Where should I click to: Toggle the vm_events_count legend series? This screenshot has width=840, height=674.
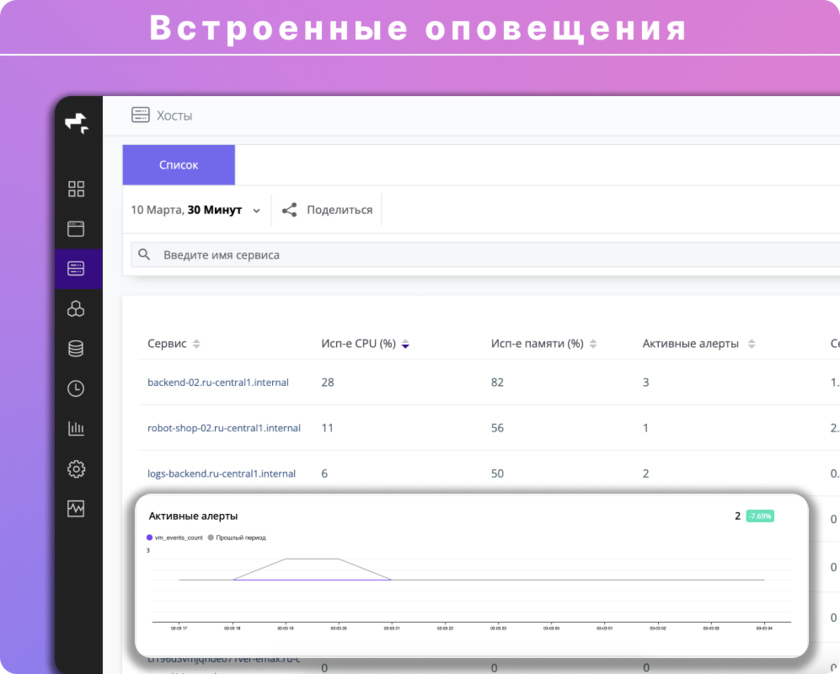(176, 538)
